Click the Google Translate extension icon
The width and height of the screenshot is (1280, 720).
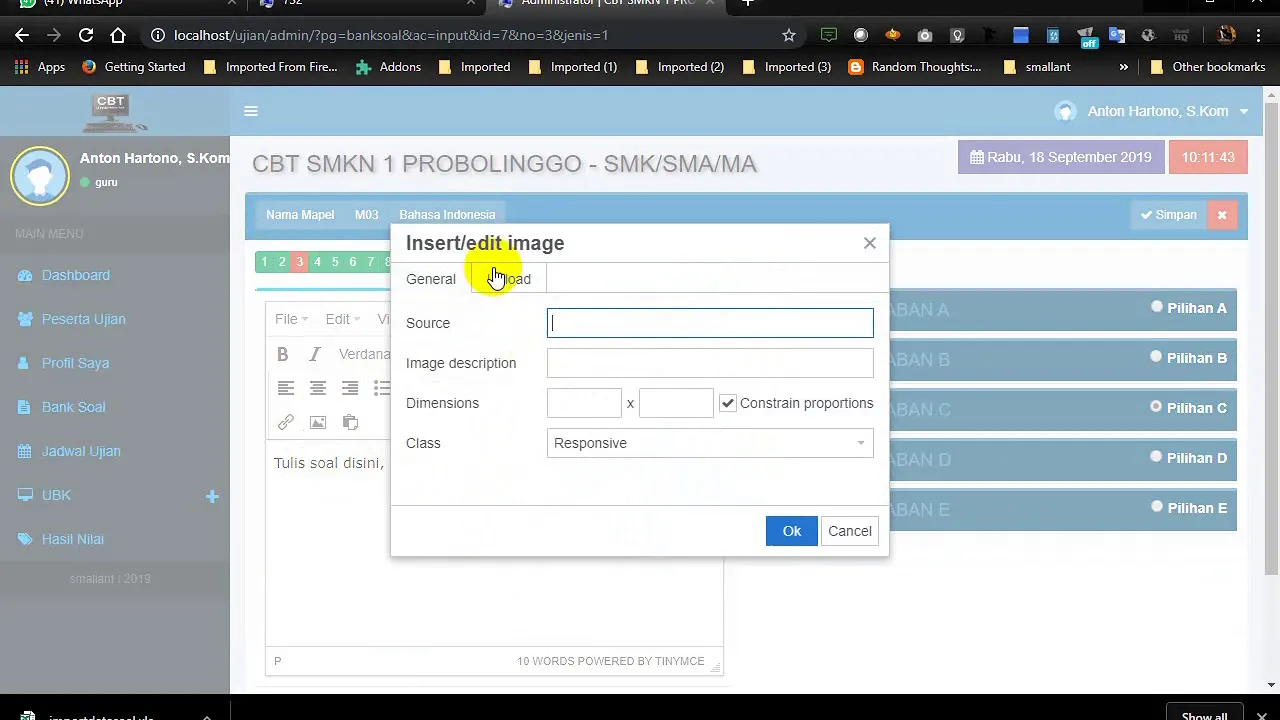click(x=1117, y=35)
